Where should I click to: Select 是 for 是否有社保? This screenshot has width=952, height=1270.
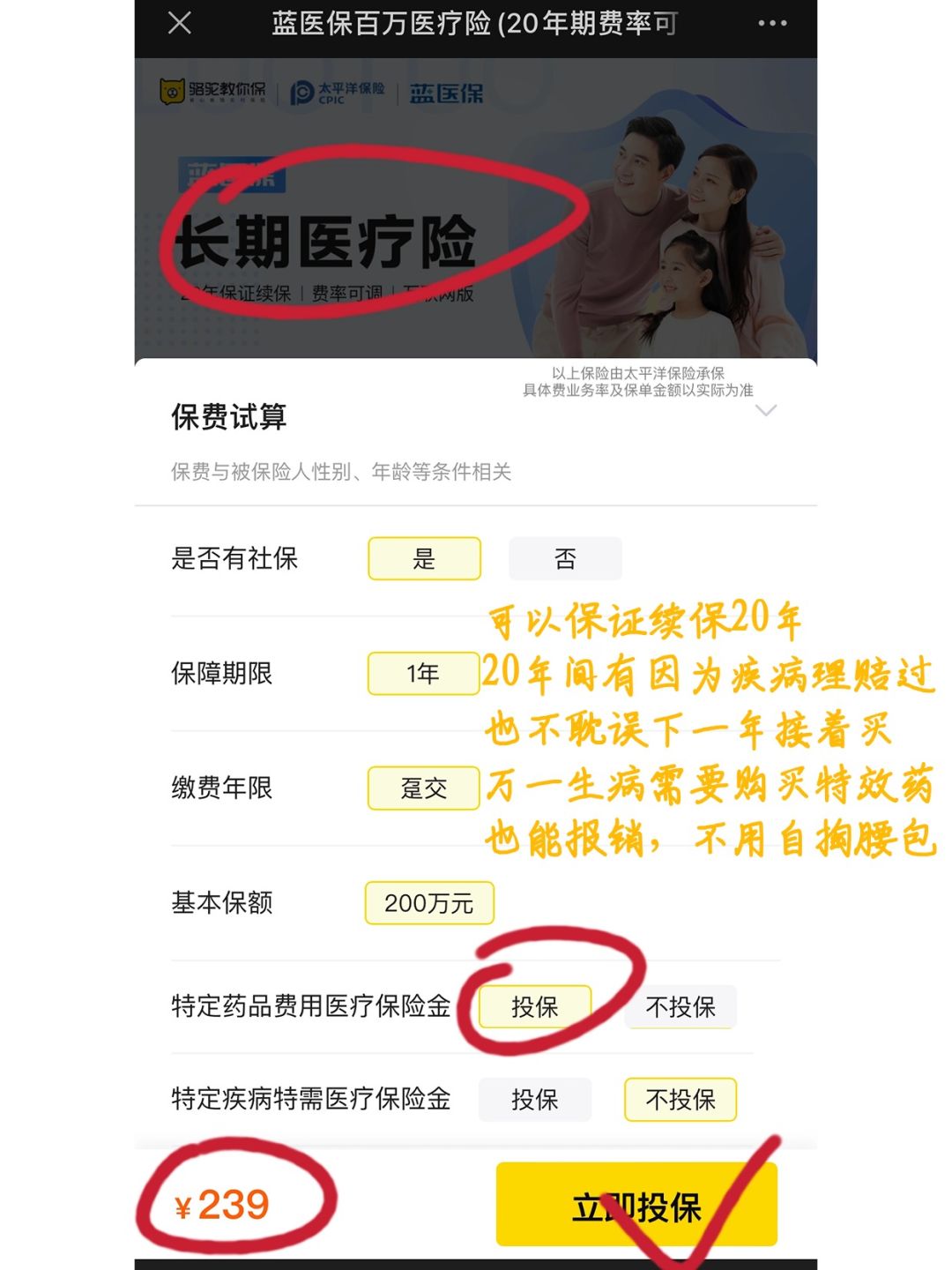coord(424,558)
